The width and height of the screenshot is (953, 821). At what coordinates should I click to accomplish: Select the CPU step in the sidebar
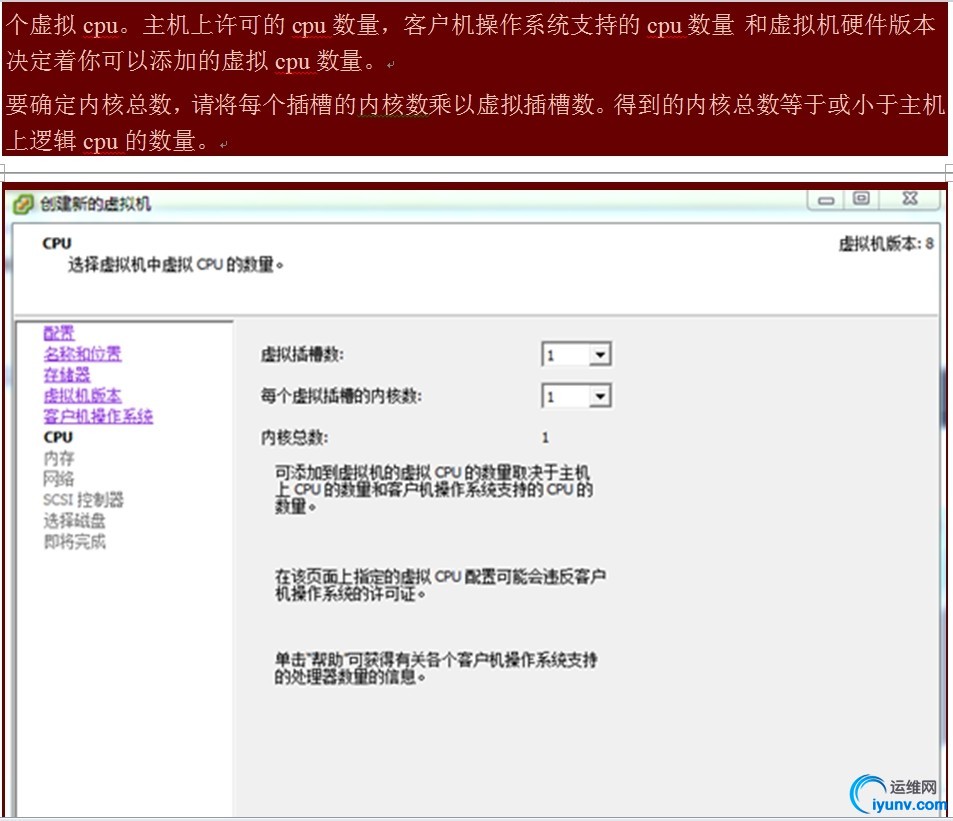58,438
